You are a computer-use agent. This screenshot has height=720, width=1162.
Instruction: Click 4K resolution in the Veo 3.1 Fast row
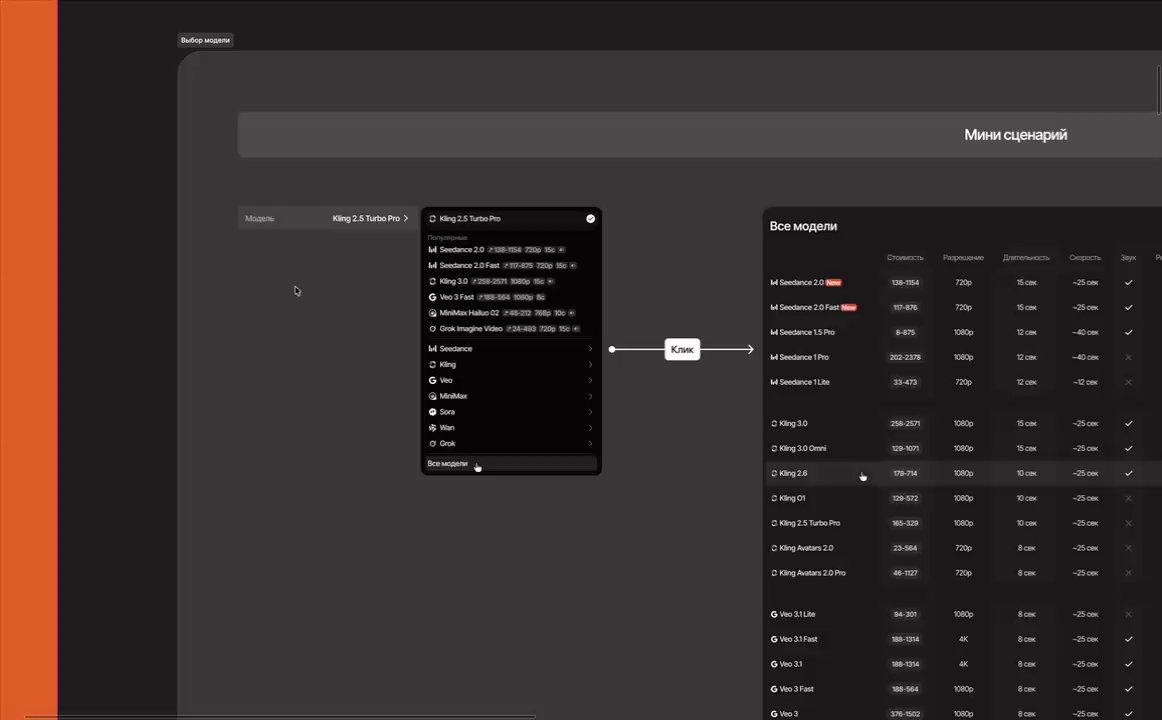[963, 639]
